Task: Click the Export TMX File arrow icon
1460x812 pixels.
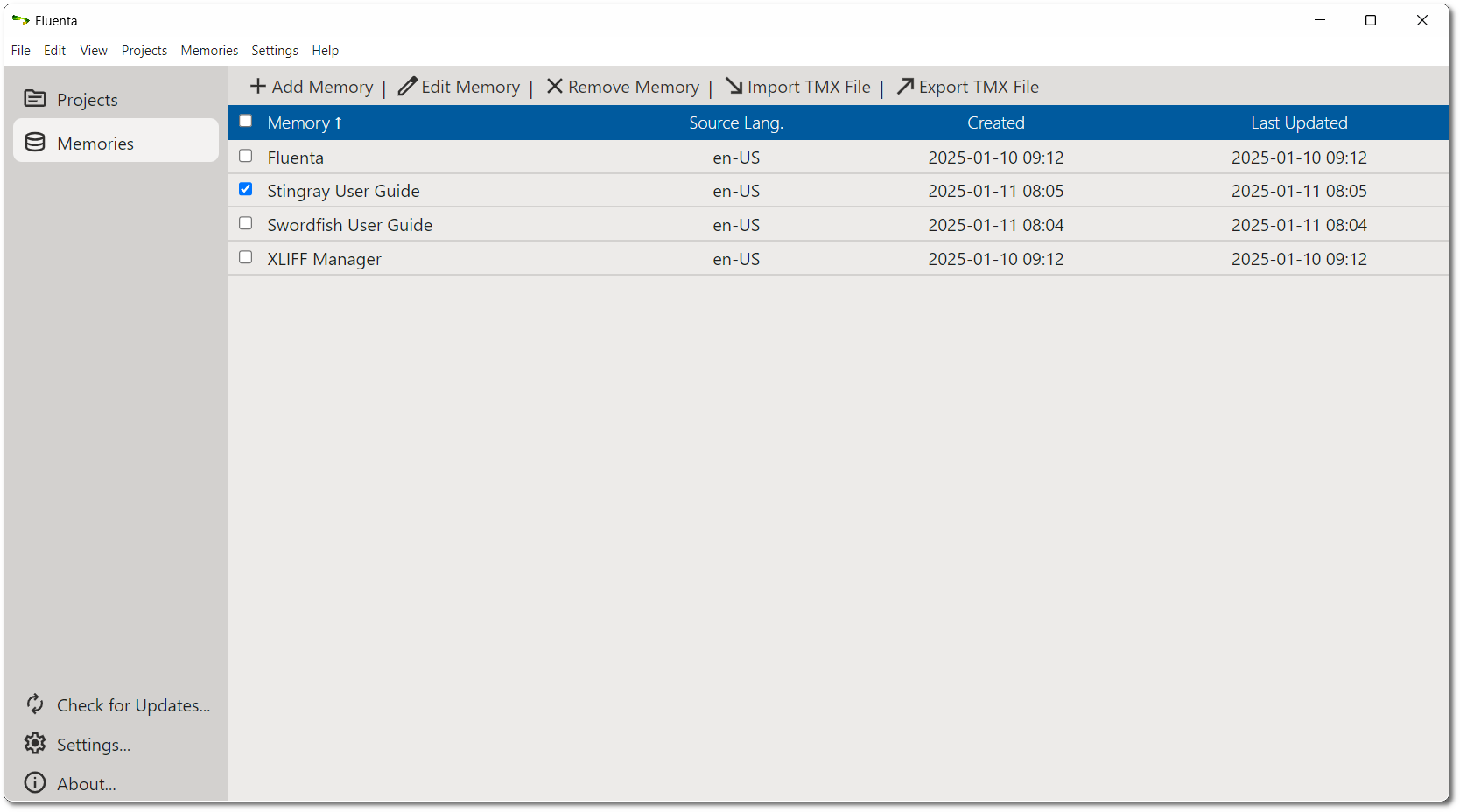Action: 905,86
